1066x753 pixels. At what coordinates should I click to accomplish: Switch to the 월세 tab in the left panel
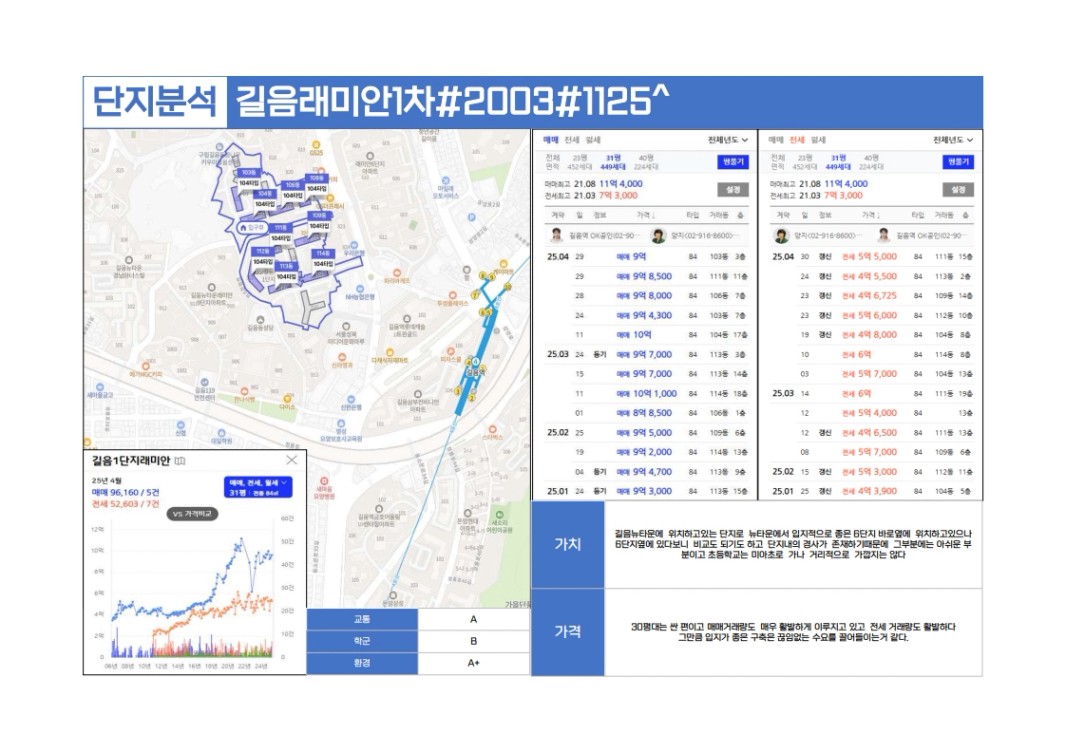click(x=593, y=140)
